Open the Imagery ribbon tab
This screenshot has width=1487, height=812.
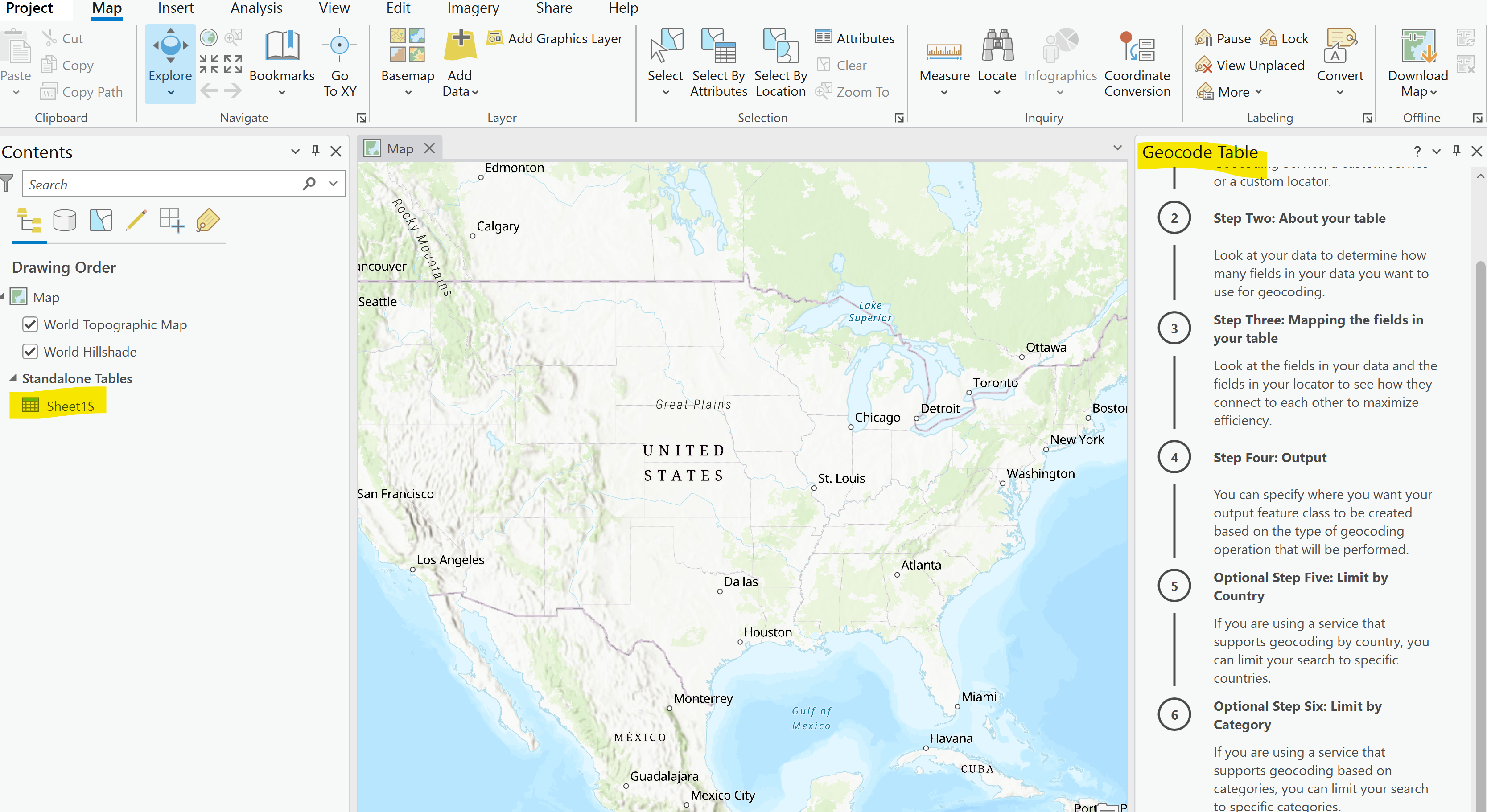point(473,8)
